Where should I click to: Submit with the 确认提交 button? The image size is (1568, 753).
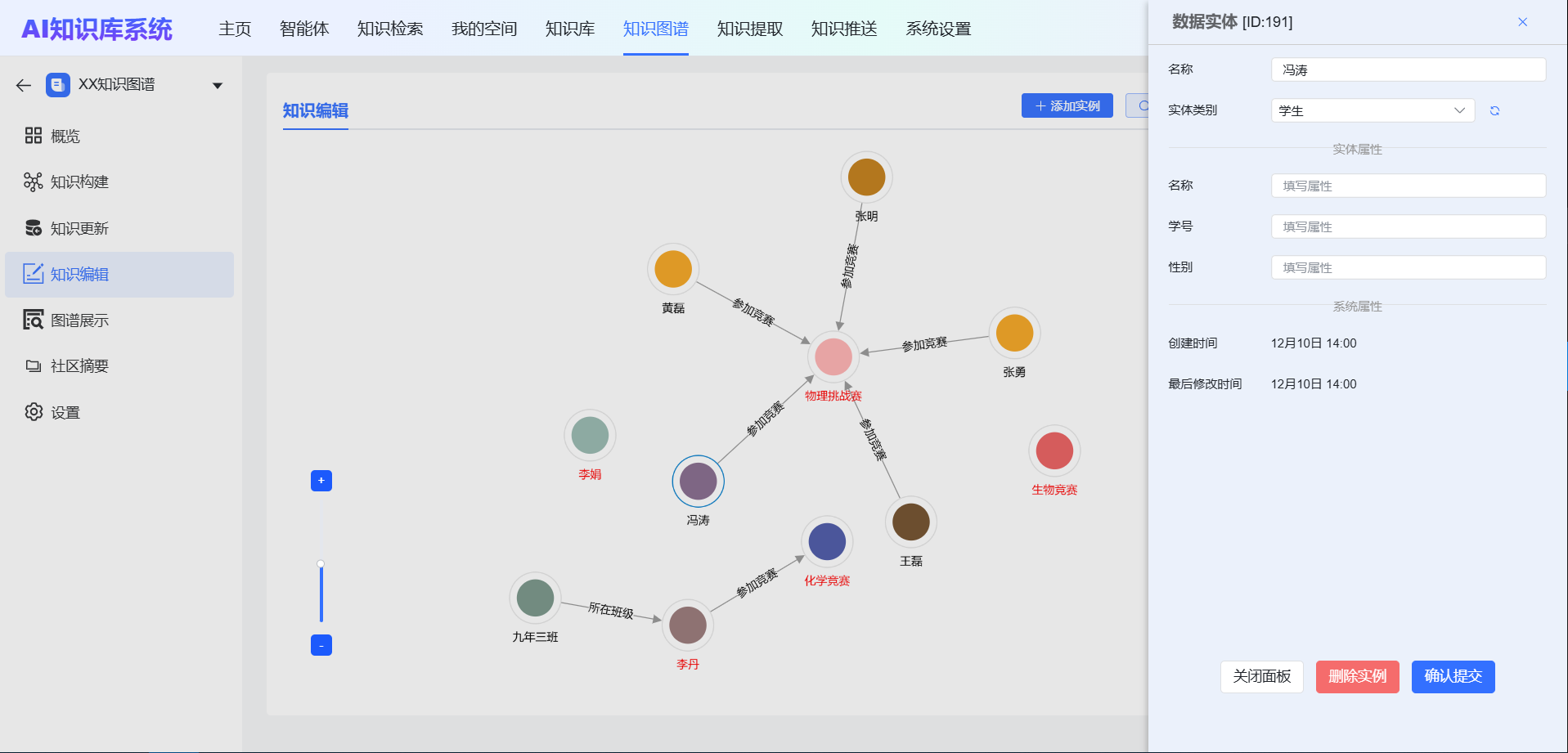[1453, 677]
